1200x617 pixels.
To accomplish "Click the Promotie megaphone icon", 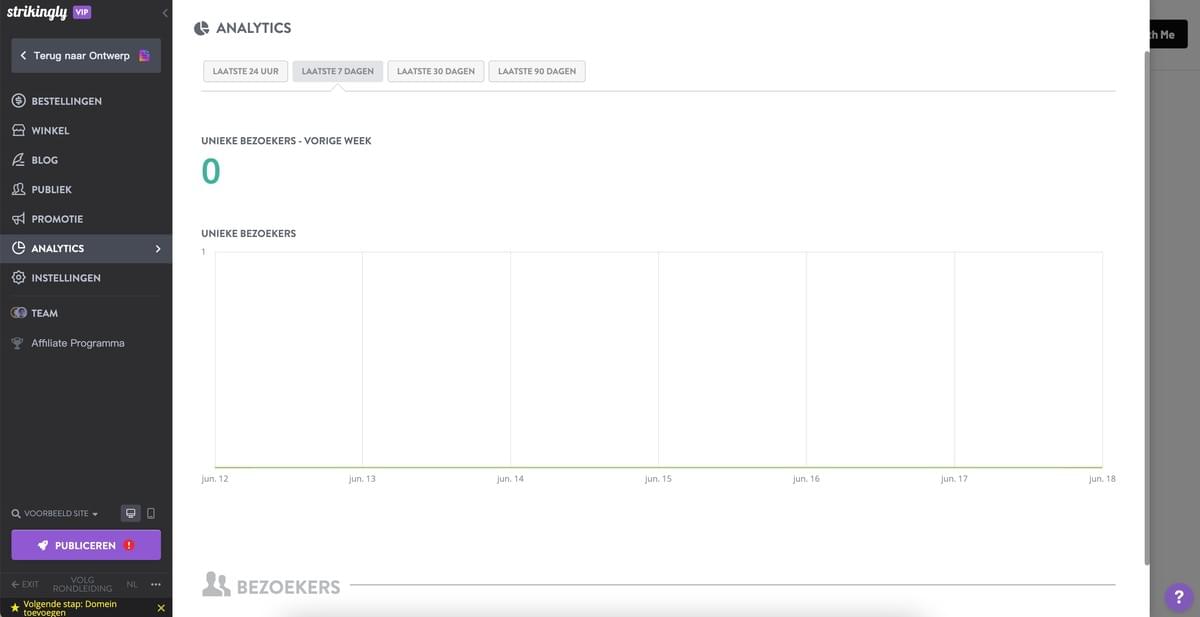I will coord(18,219).
